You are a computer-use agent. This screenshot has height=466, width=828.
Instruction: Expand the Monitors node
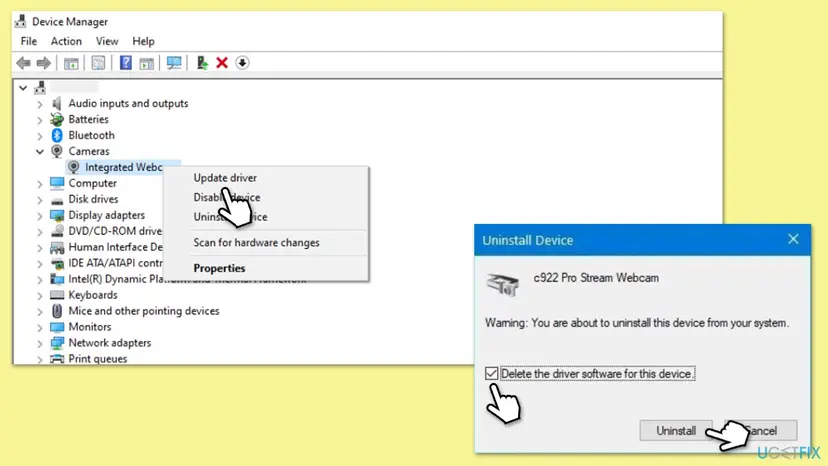(40, 328)
